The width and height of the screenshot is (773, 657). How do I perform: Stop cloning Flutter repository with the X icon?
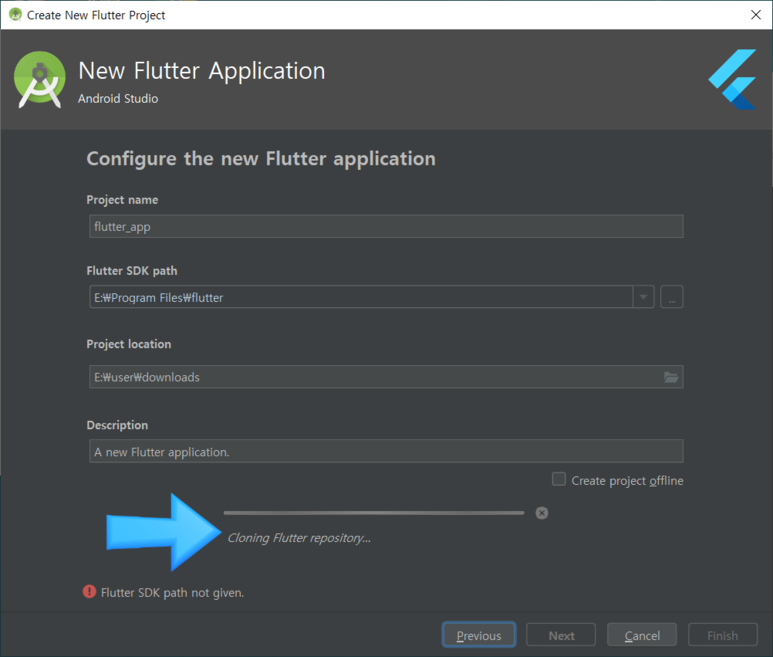click(542, 513)
